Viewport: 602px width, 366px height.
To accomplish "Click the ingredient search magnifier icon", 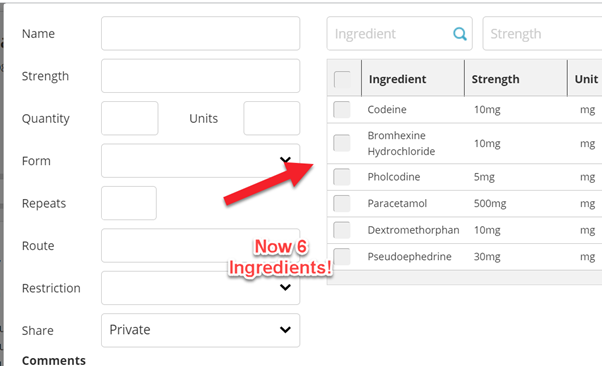I will tap(460, 34).
